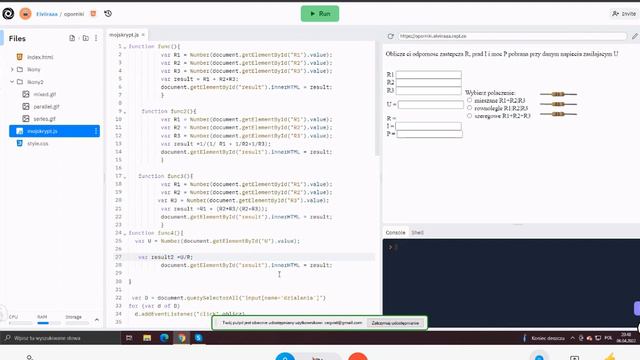The height and width of the screenshot is (360, 640).
Task: Show hidden system tray icons
Action: [572, 338]
